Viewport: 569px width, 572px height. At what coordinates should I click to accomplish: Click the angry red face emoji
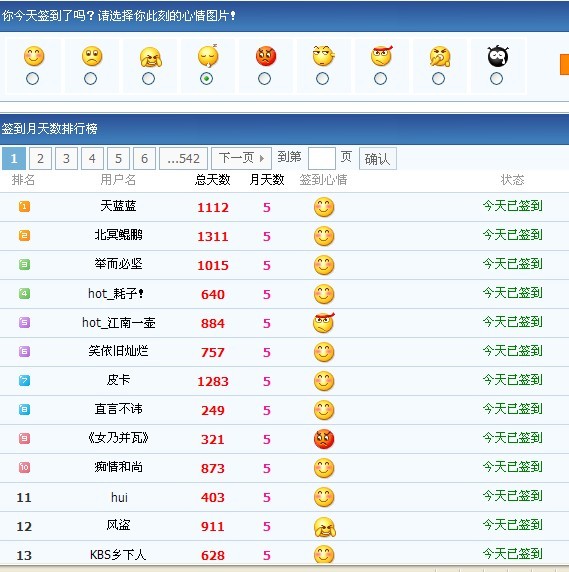click(x=266, y=56)
